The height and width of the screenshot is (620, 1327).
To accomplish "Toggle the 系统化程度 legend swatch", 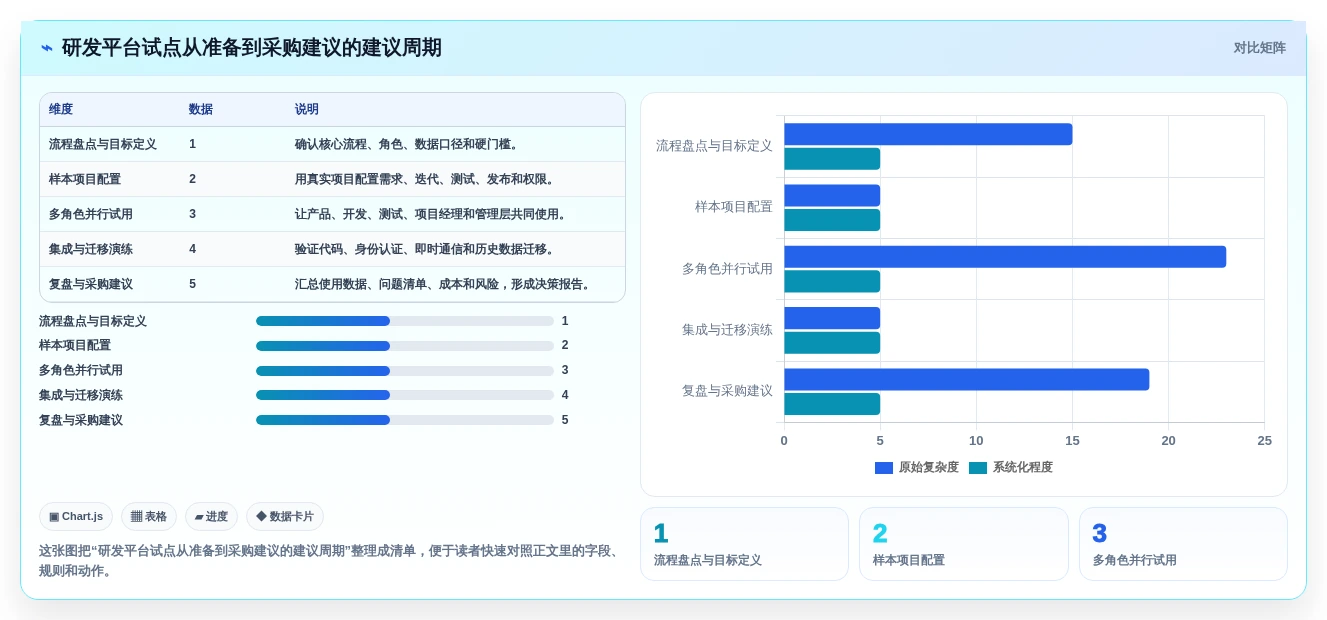I will tap(978, 468).
